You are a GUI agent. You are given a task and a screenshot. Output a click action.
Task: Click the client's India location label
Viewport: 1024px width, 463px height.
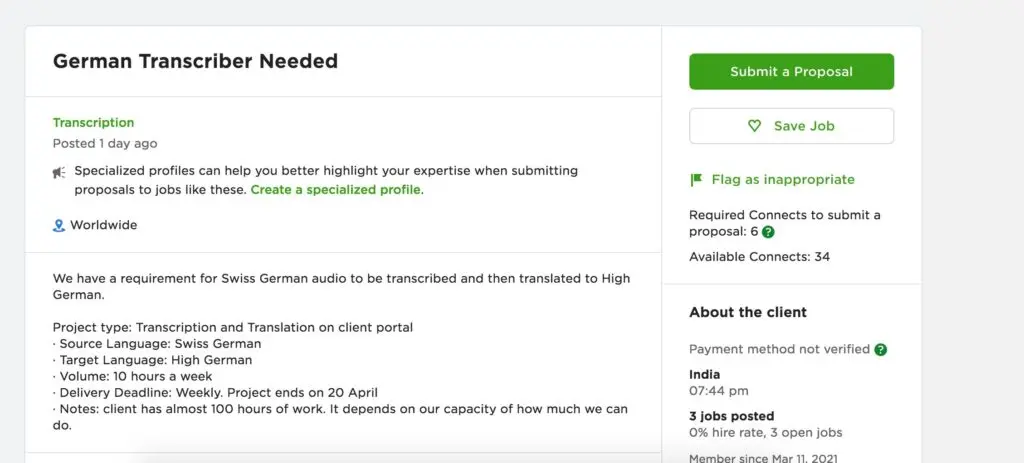coord(704,375)
